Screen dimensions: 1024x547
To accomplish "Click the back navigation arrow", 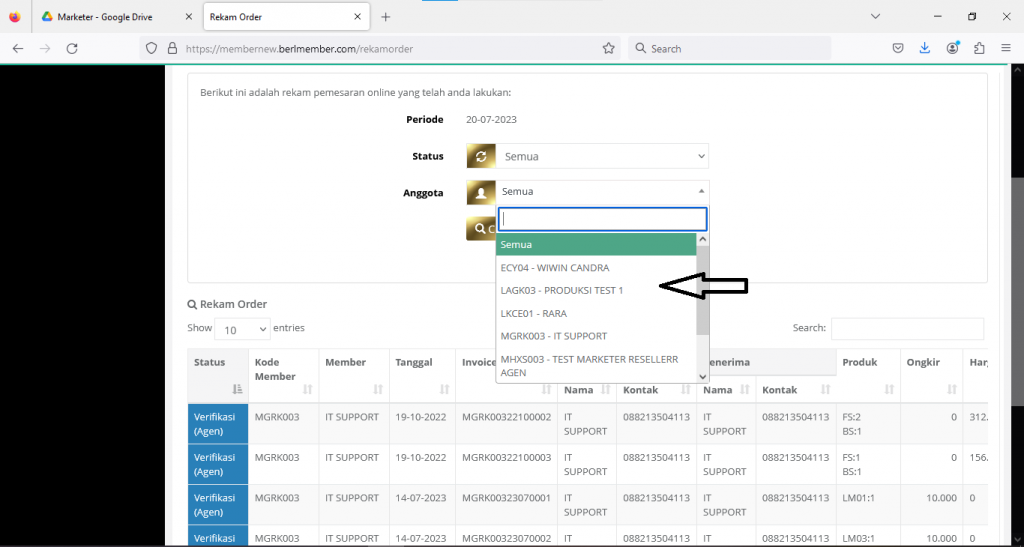I will tap(18, 48).
